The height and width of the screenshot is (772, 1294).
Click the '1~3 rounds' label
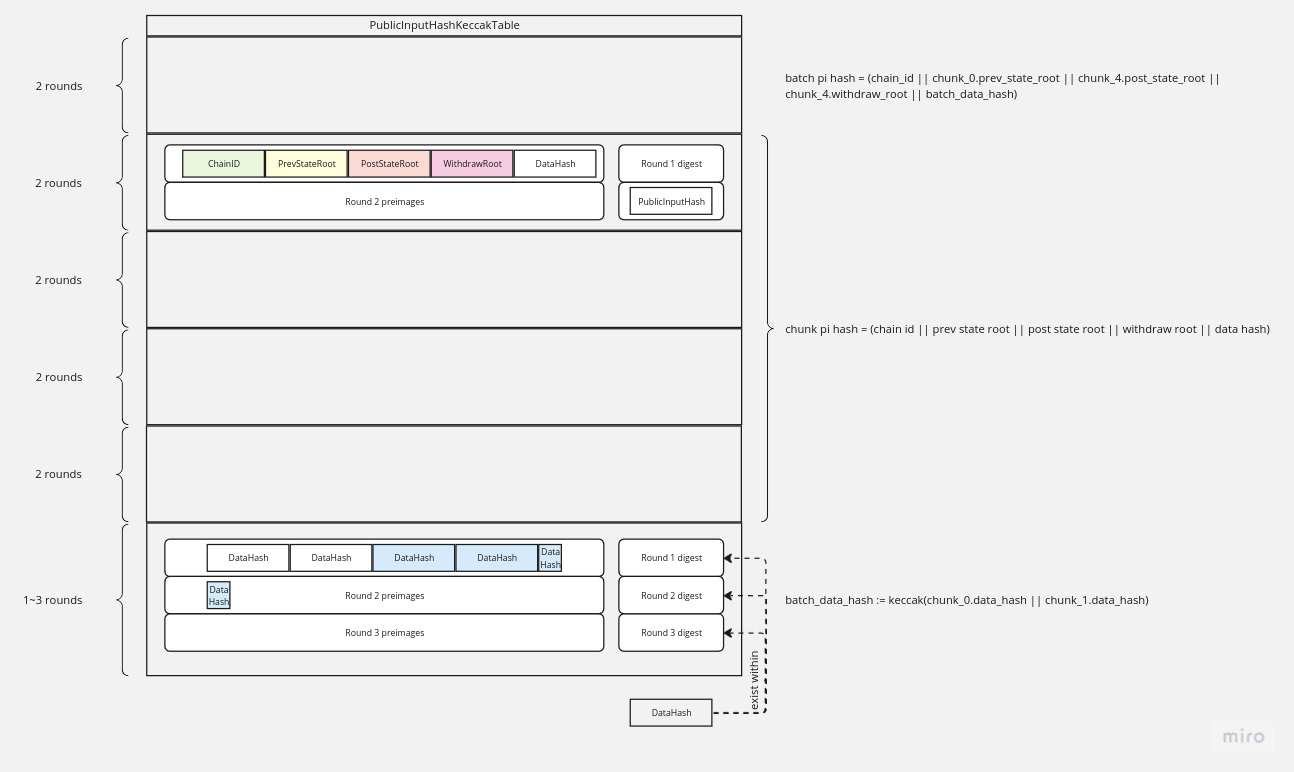[54, 600]
